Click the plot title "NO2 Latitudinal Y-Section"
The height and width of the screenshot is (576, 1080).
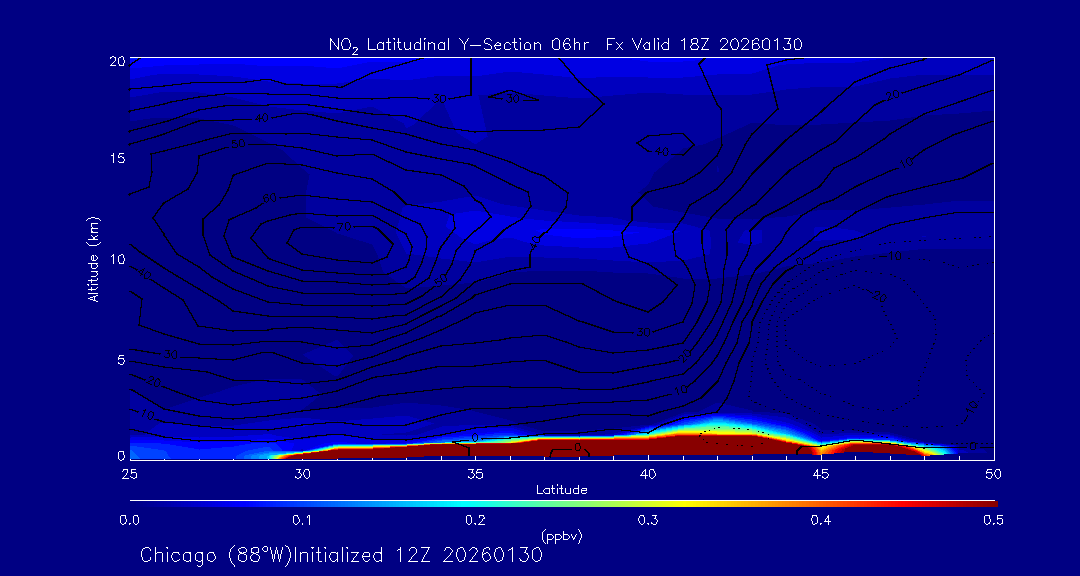tap(437, 45)
